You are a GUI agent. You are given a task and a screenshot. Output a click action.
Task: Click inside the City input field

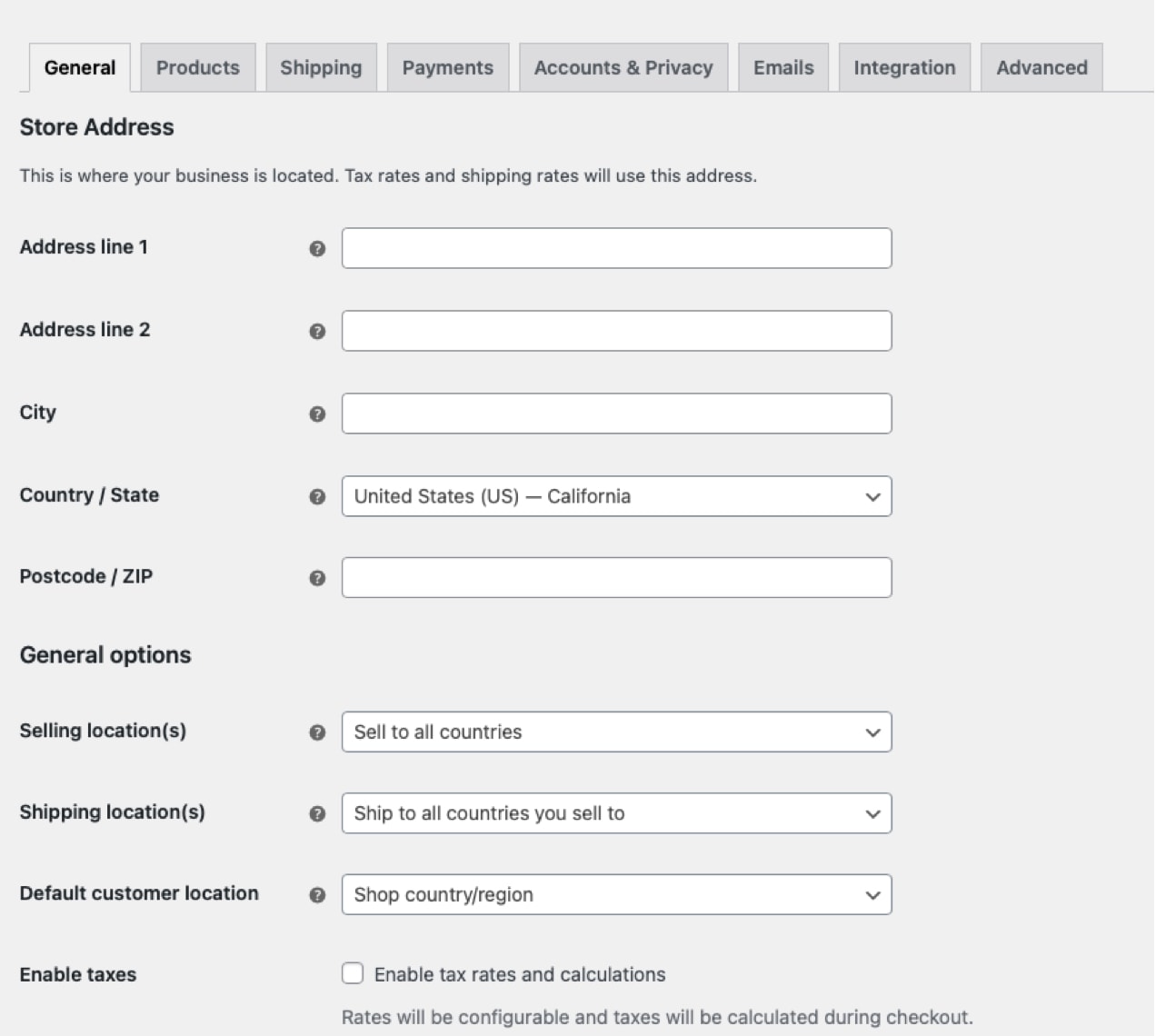tap(616, 413)
